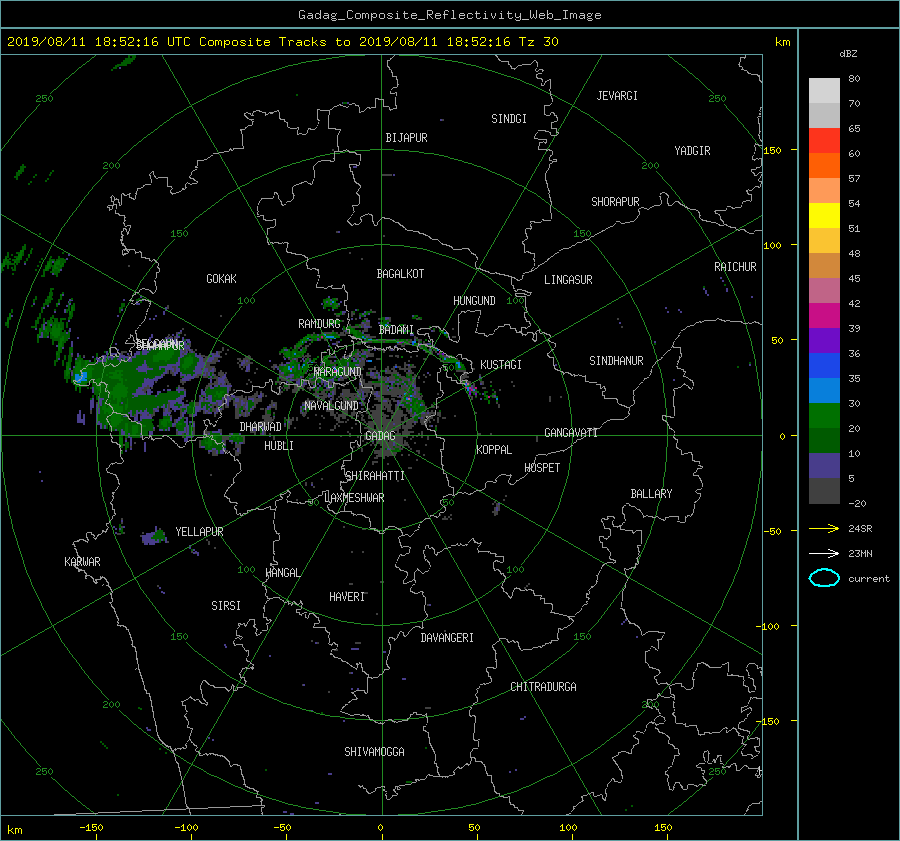900x841 pixels.
Task: Select the GANGAVATI label on the map
Action: pos(571,433)
